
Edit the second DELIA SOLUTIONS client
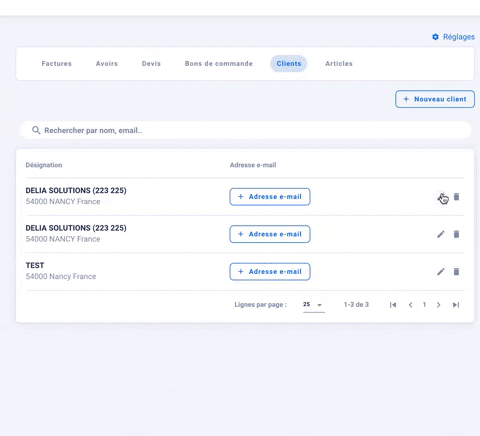[x=441, y=234]
